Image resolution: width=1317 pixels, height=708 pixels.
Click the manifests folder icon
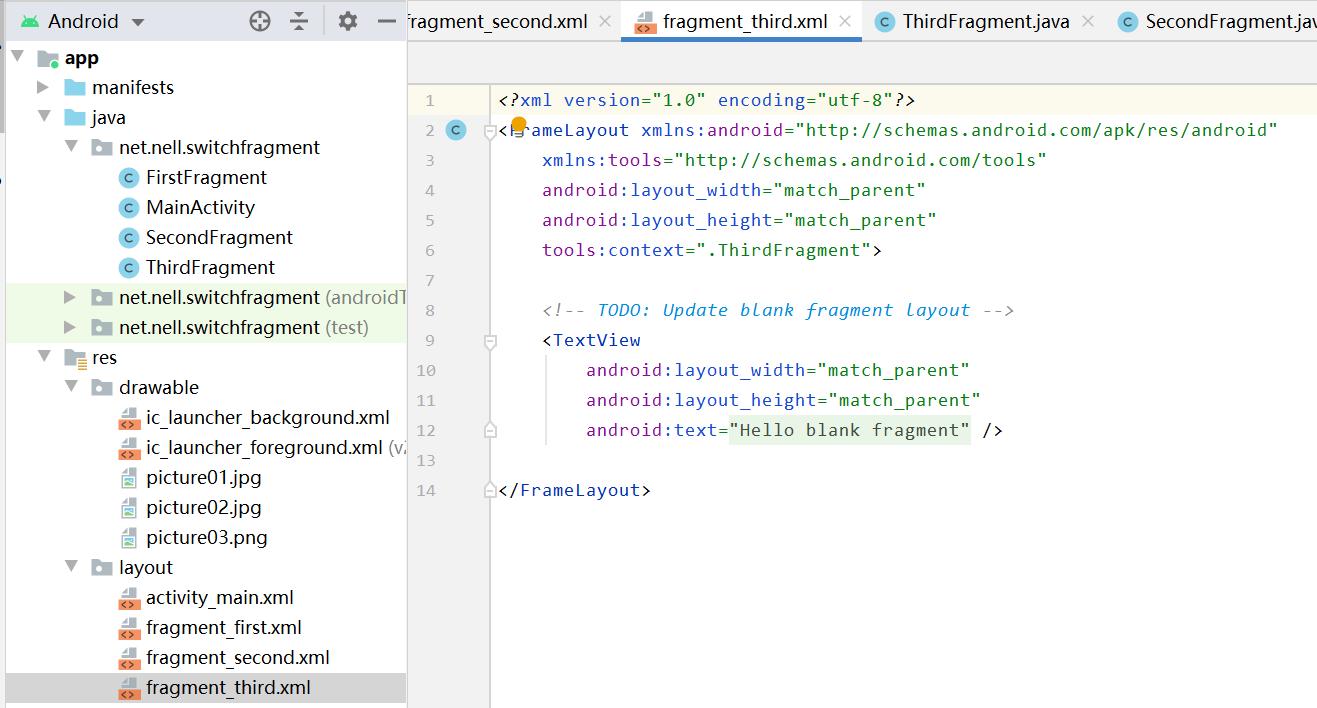point(74,88)
